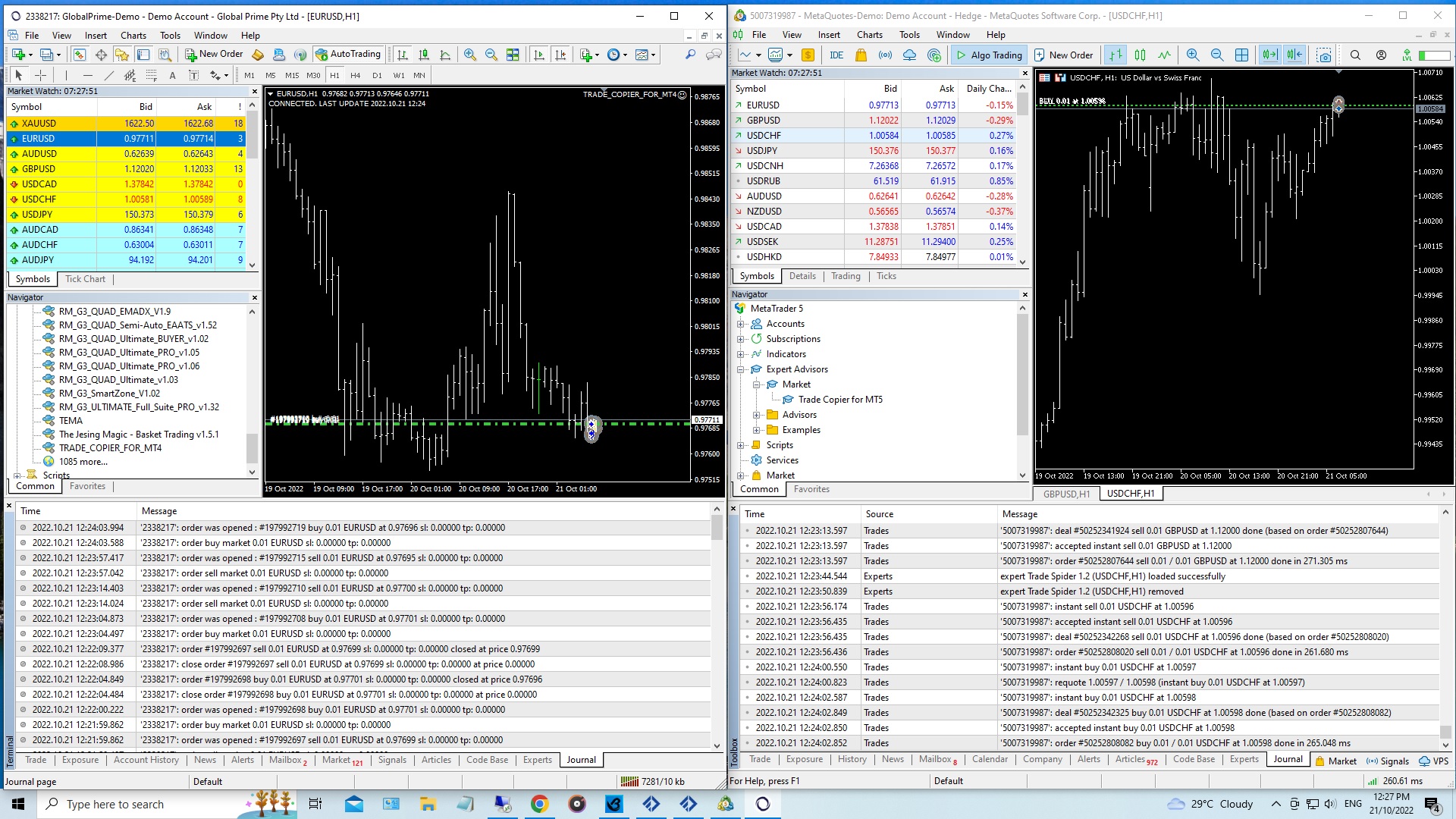Take chart screenshot with camera icon

1324,55
